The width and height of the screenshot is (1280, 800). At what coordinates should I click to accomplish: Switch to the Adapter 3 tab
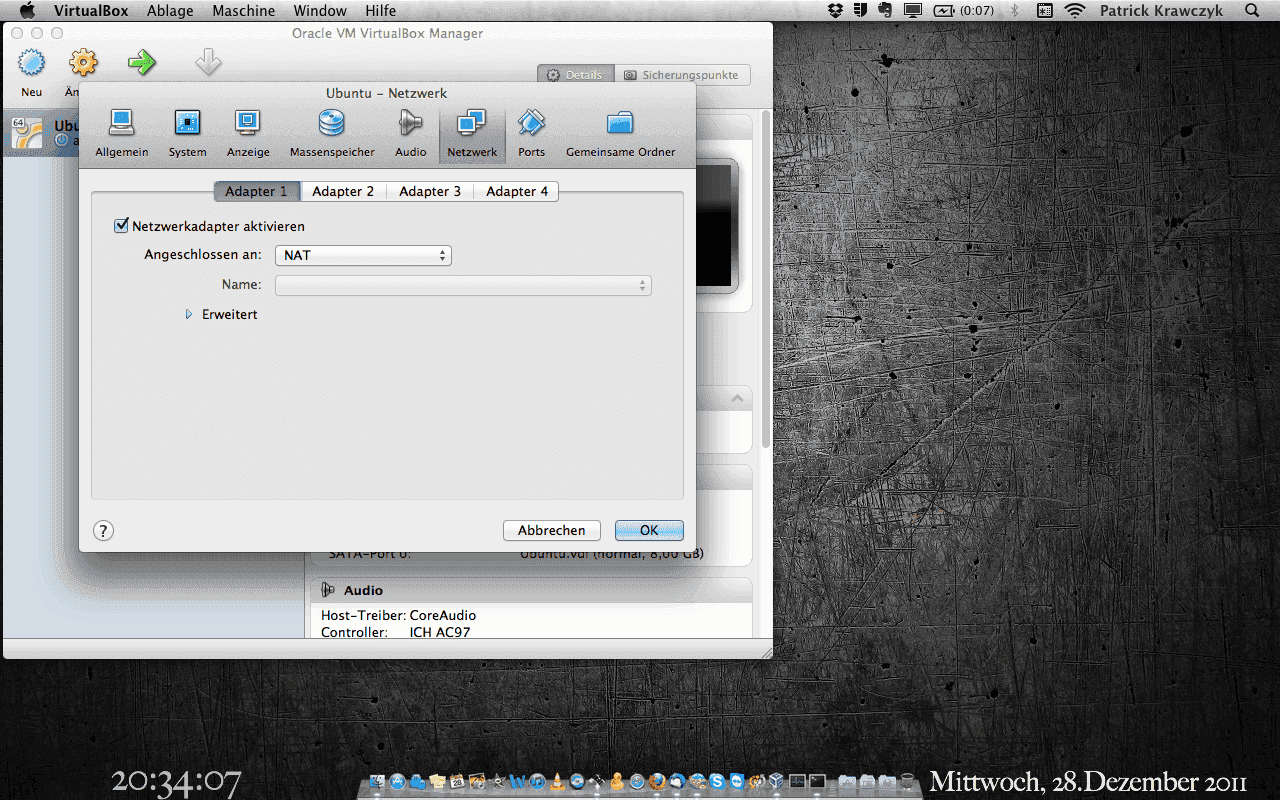pos(430,191)
